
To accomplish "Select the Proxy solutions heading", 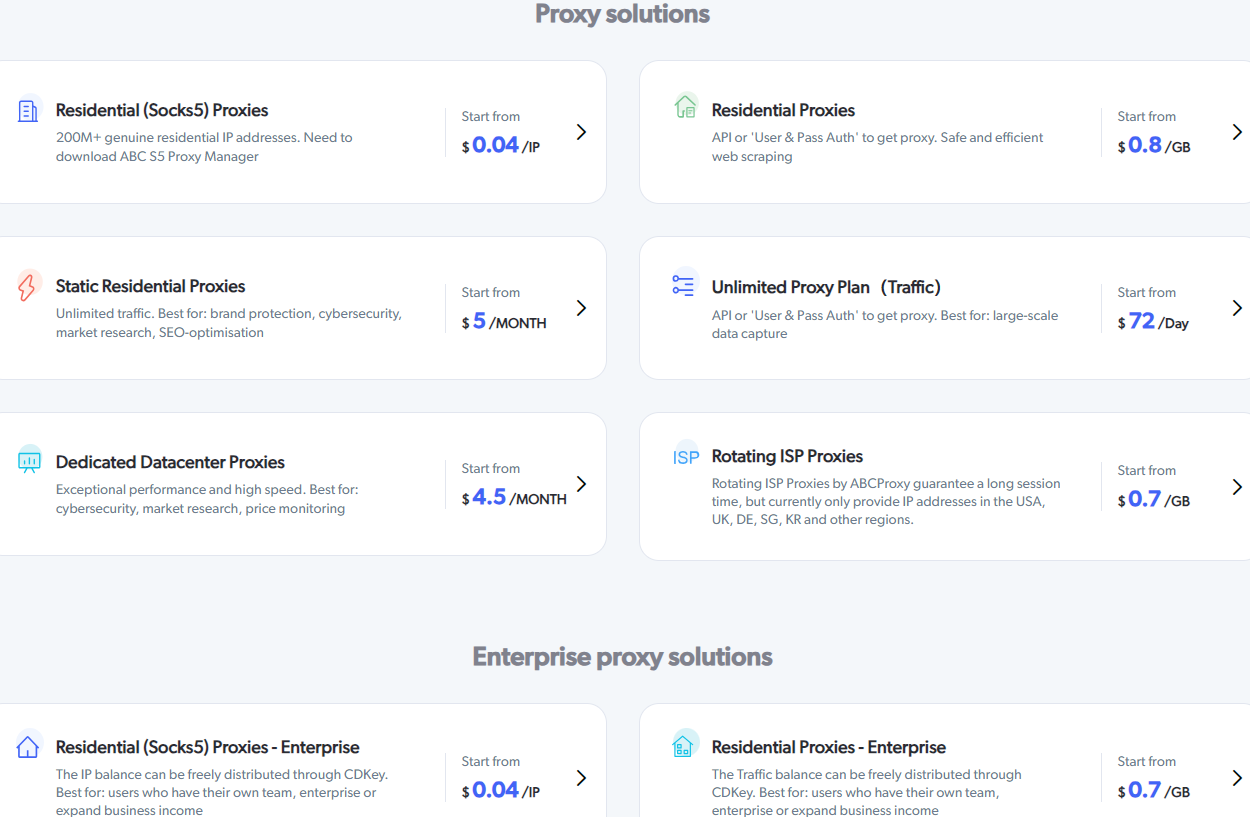I will pos(622,14).
